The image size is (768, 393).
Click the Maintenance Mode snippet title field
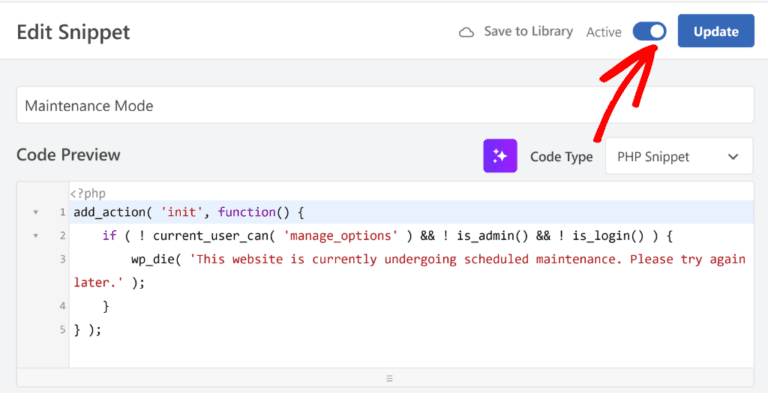tap(385, 105)
